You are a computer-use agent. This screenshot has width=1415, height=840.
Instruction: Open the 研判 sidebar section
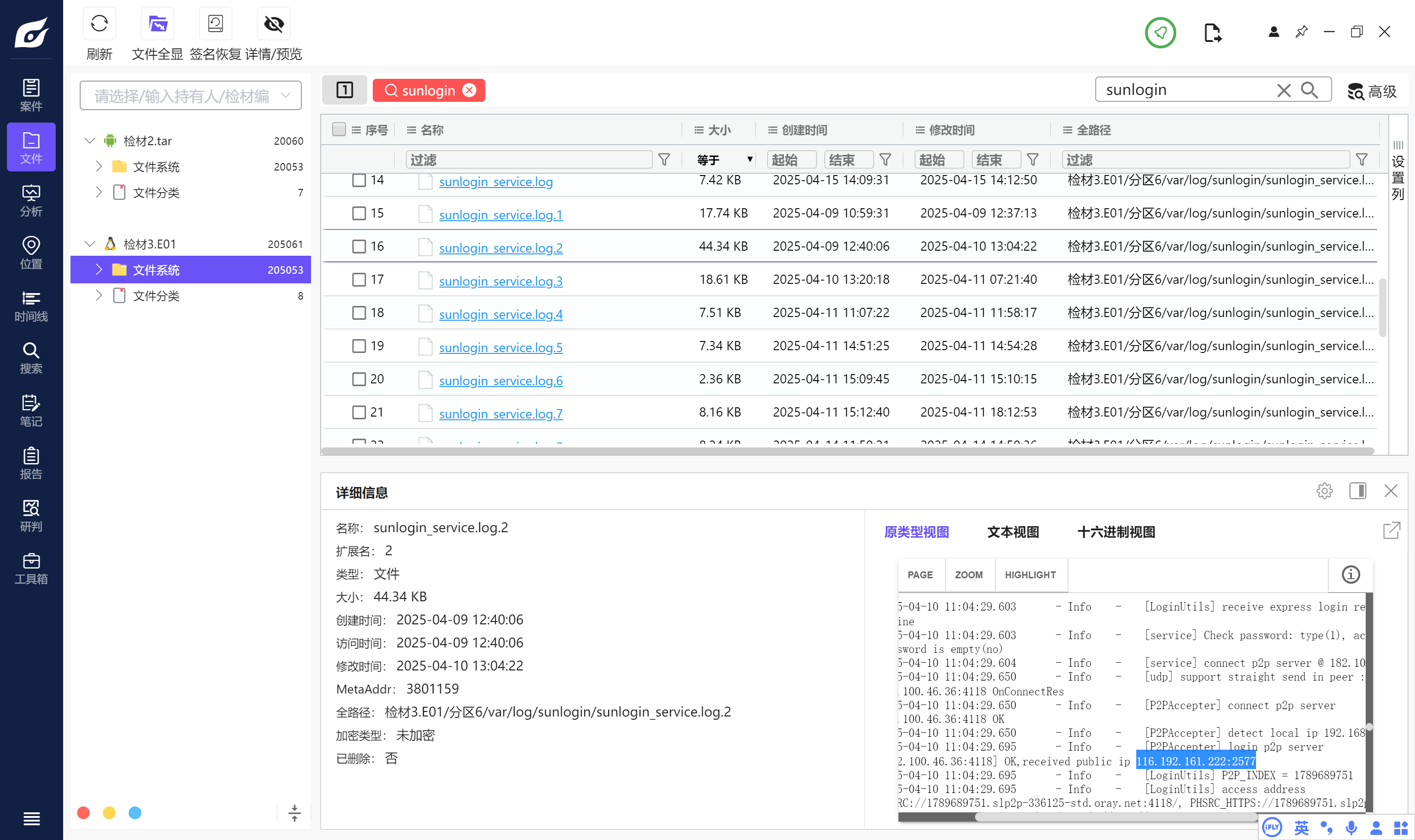(31, 516)
